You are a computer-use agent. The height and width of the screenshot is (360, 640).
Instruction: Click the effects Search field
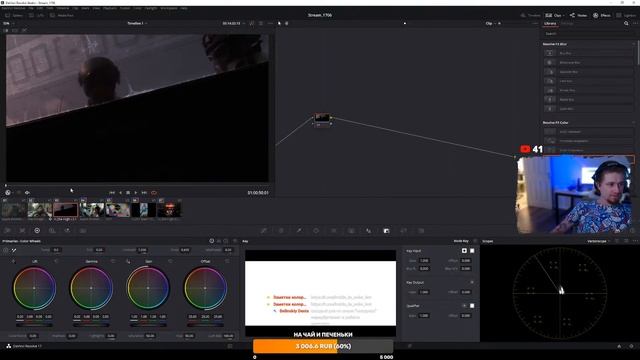588,33
